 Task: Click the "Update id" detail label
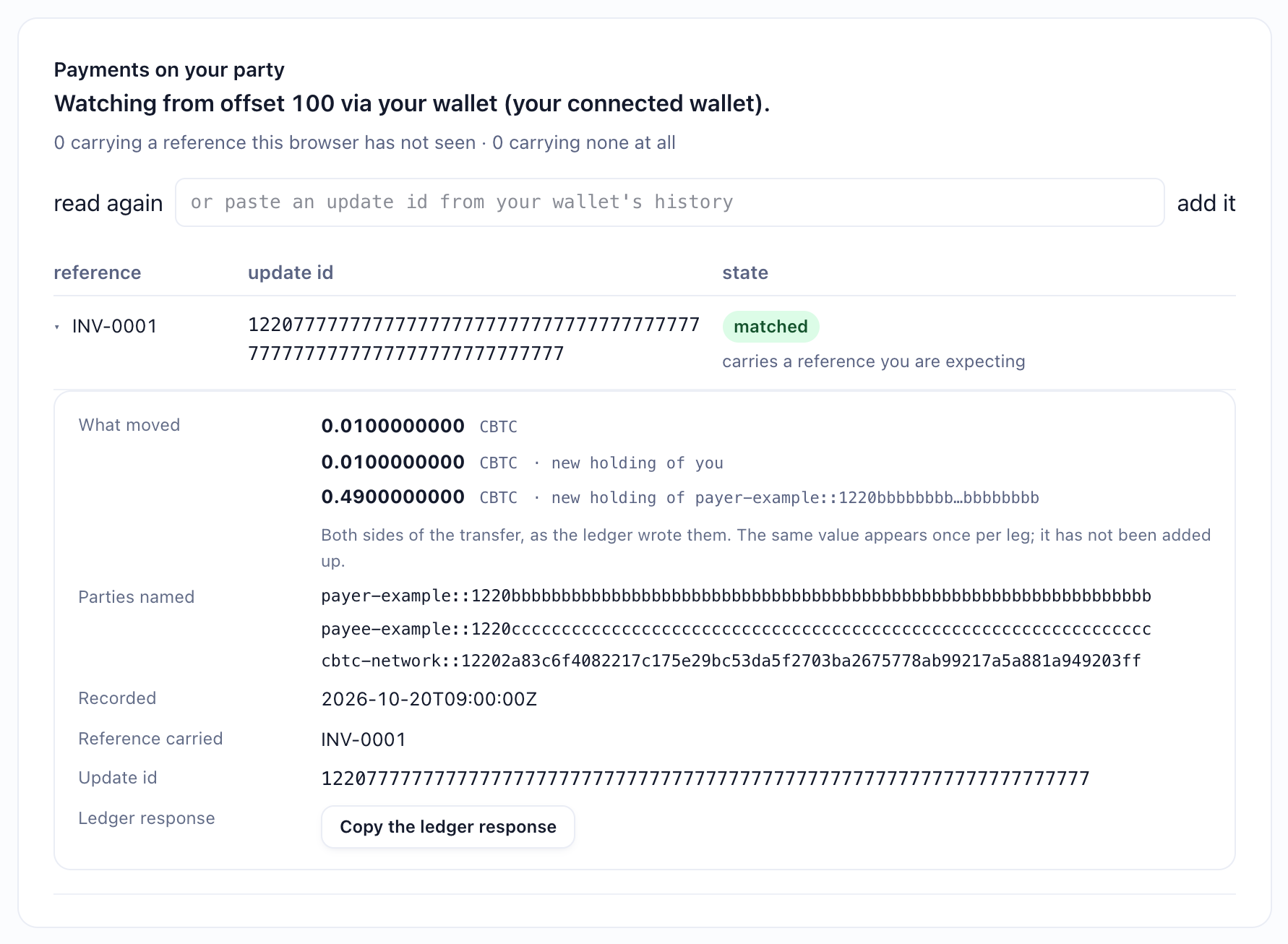pos(118,778)
